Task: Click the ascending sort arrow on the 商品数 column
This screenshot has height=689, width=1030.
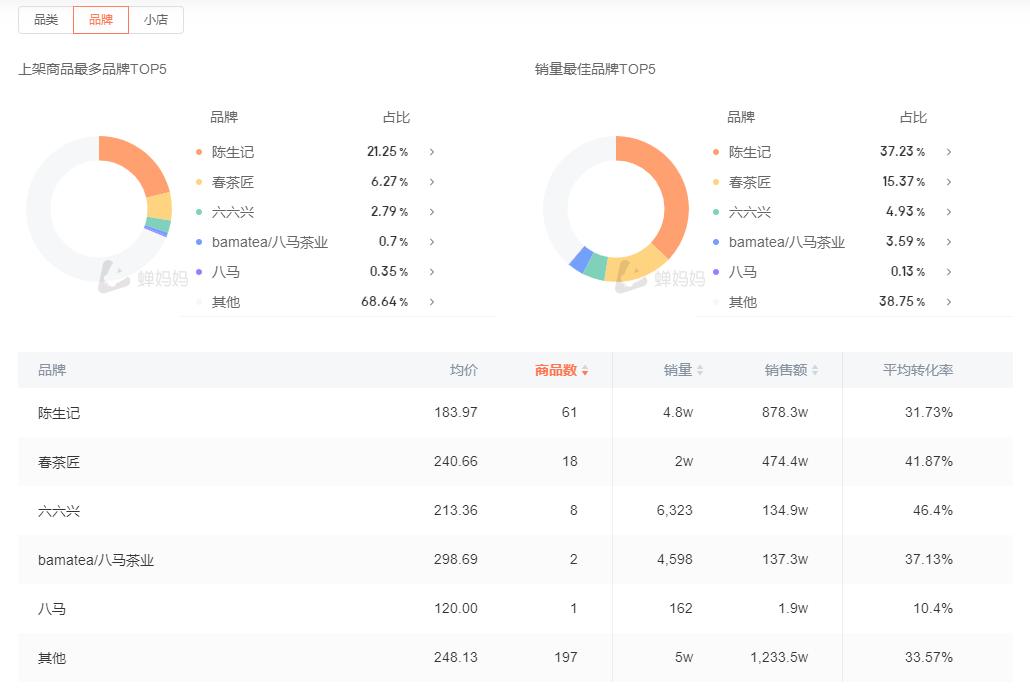Action: (x=583, y=366)
